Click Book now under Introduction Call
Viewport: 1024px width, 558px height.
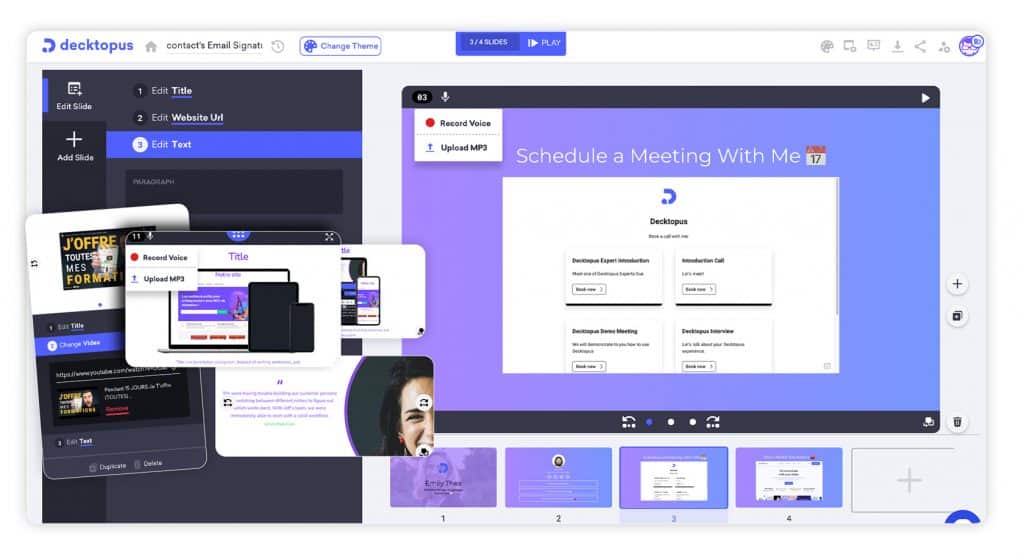tap(698, 289)
